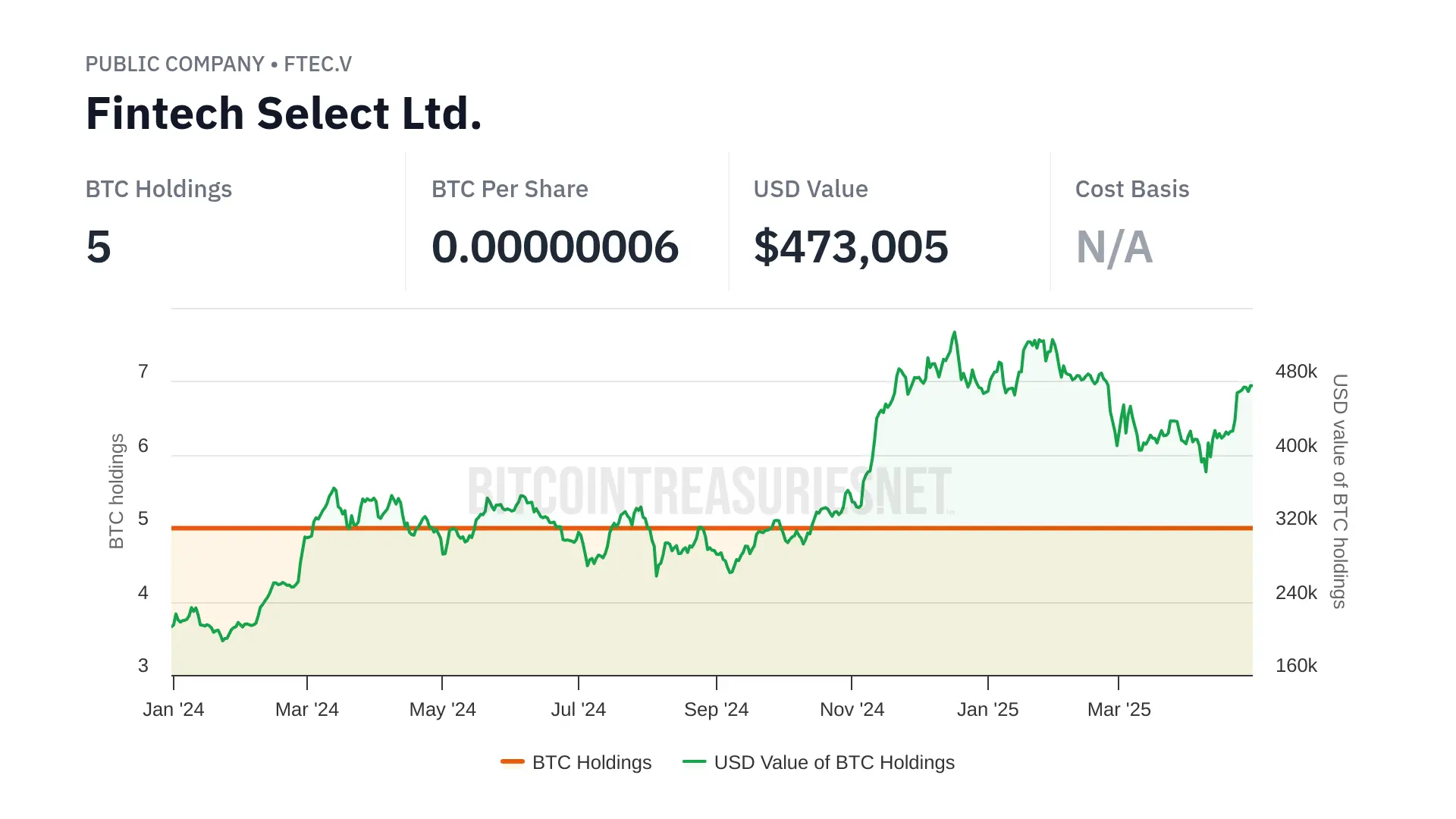
Task: Click the BTC Per Share value
Action: (554, 247)
